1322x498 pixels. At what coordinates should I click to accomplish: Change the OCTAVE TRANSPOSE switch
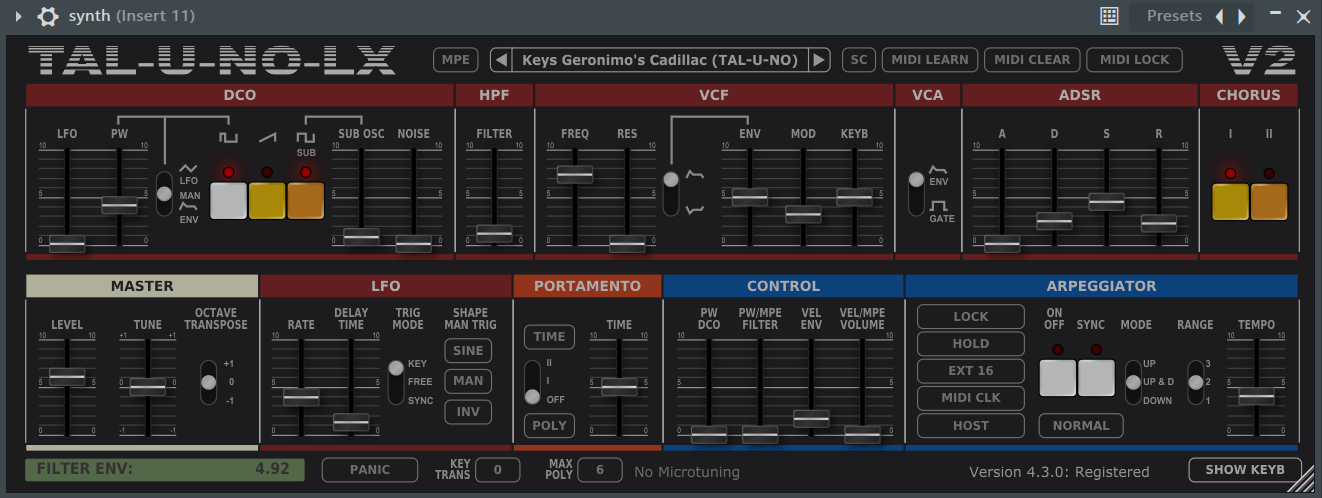tap(208, 382)
